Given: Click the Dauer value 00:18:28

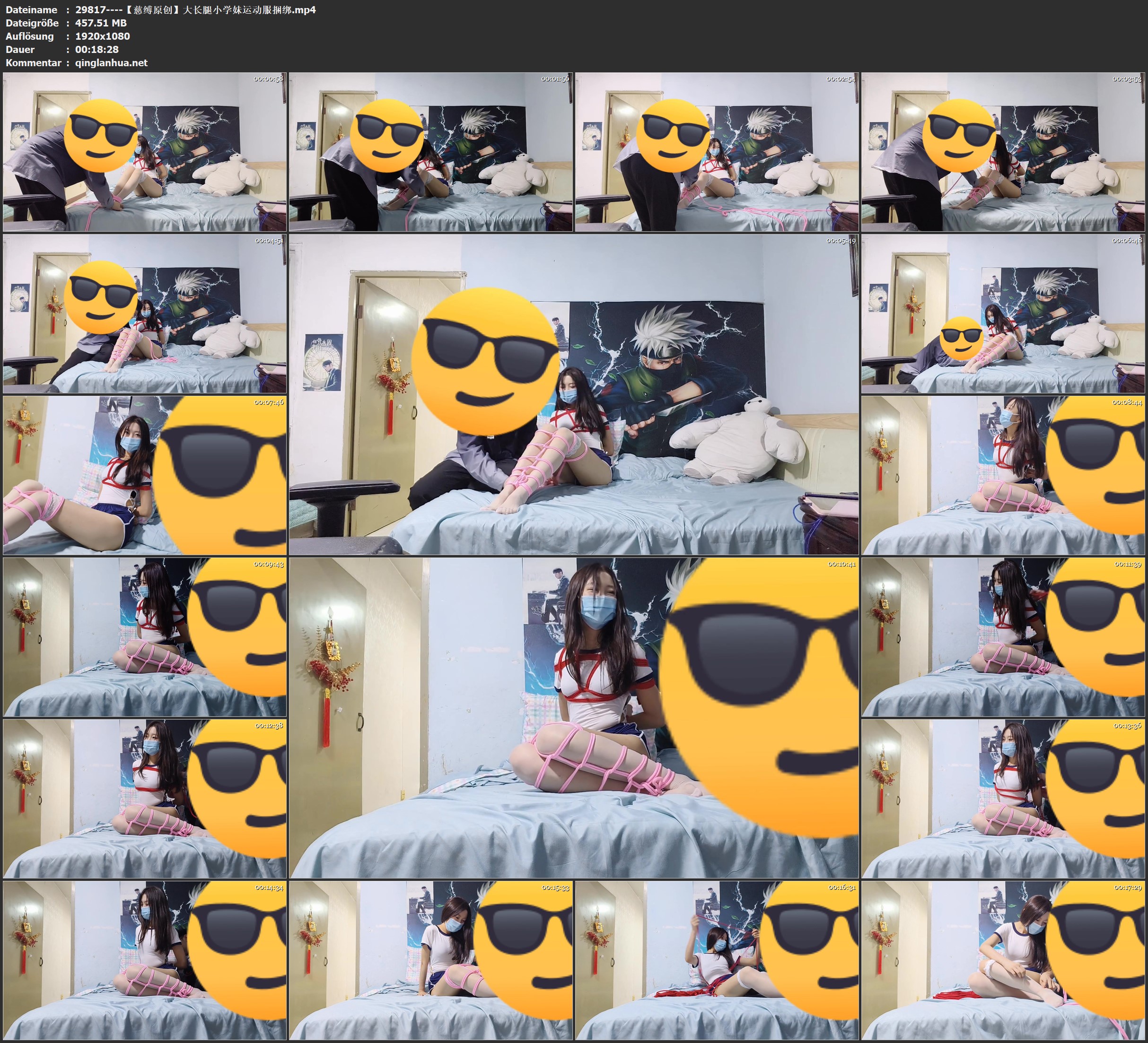Looking at the screenshot, I should click(x=97, y=50).
